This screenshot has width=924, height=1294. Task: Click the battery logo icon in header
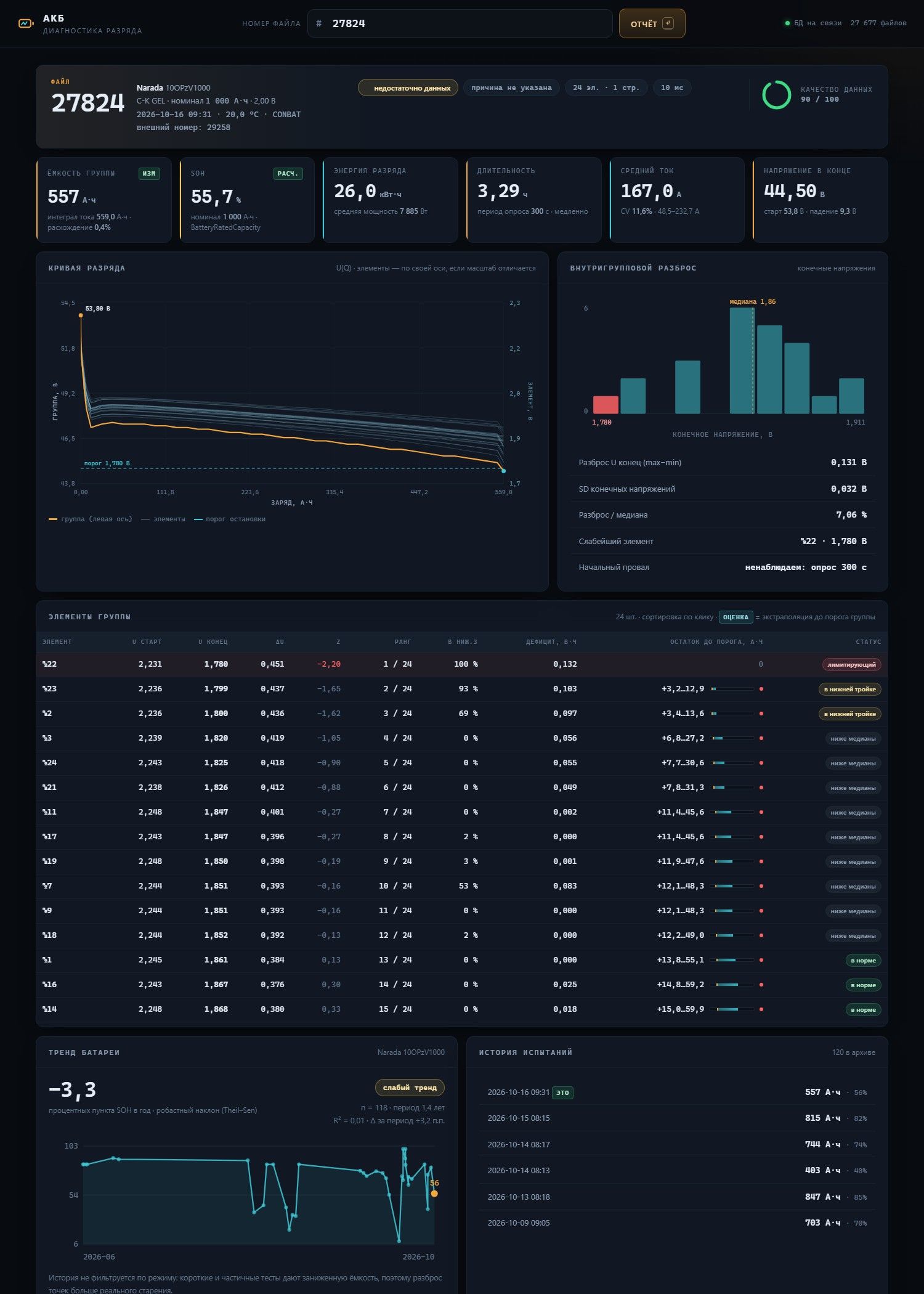point(26,23)
